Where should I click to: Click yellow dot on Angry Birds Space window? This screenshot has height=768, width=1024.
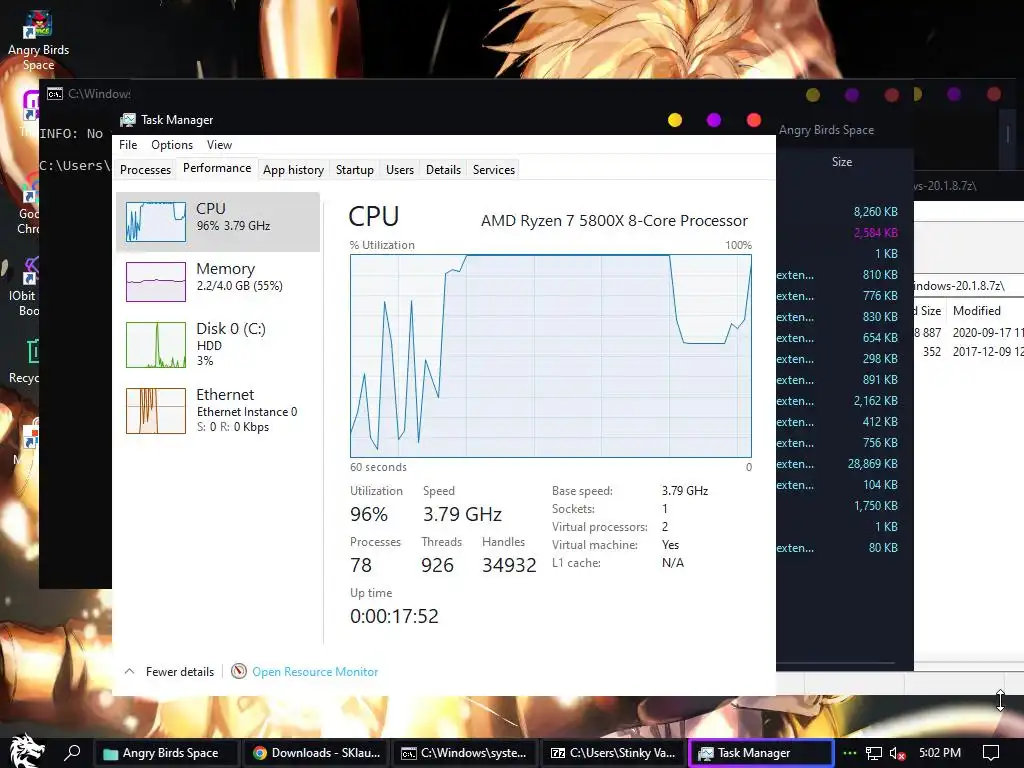pyautogui.click(x=813, y=95)
